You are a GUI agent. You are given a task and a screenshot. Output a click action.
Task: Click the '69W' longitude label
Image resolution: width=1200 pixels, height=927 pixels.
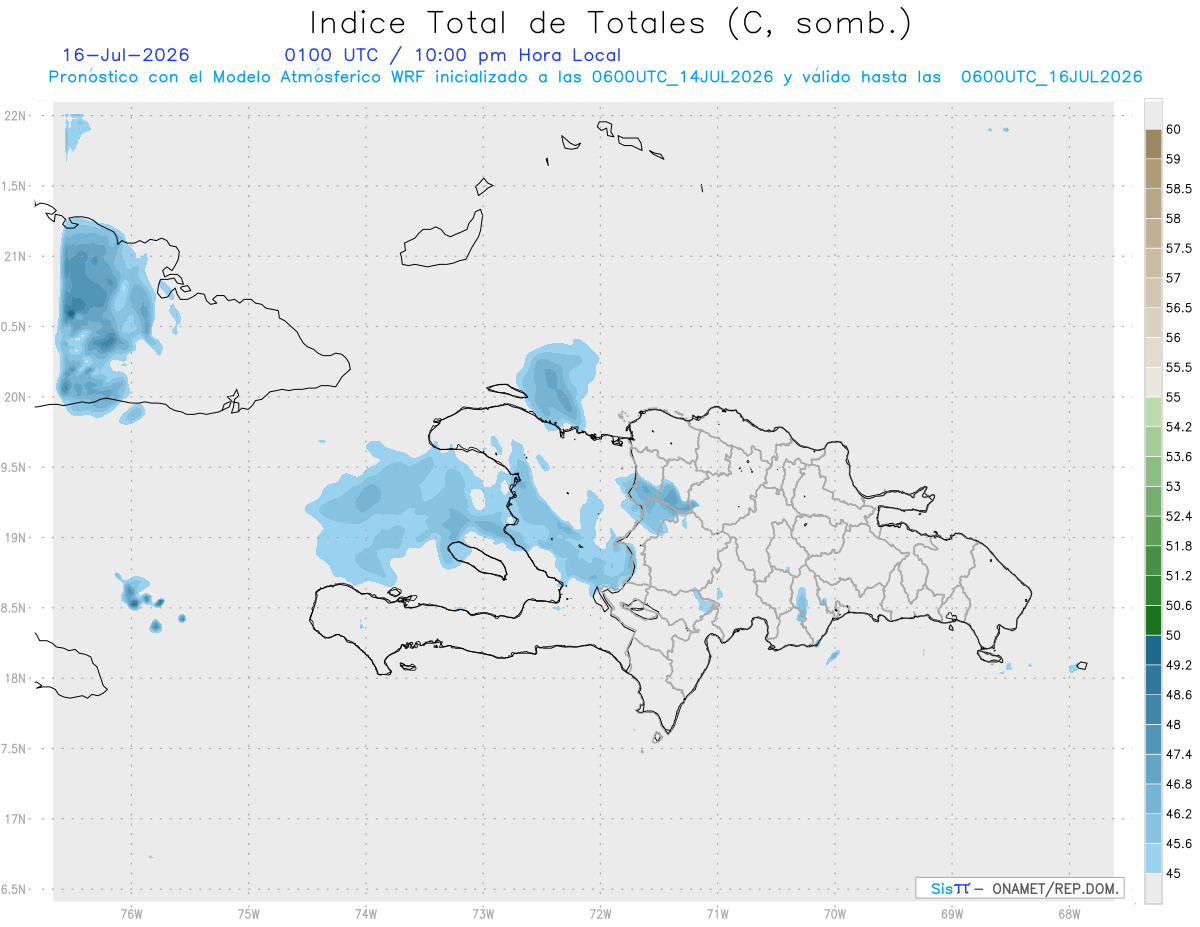[952, 913]
